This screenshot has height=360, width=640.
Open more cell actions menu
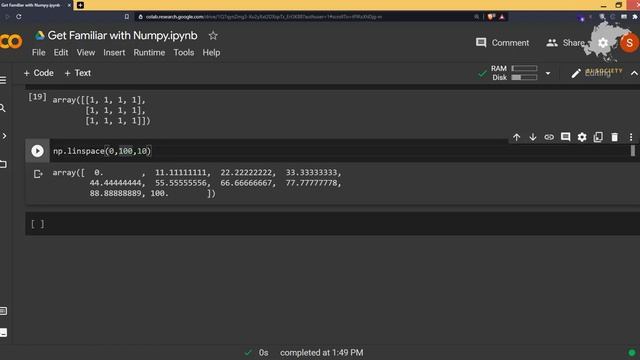point(631,137)
